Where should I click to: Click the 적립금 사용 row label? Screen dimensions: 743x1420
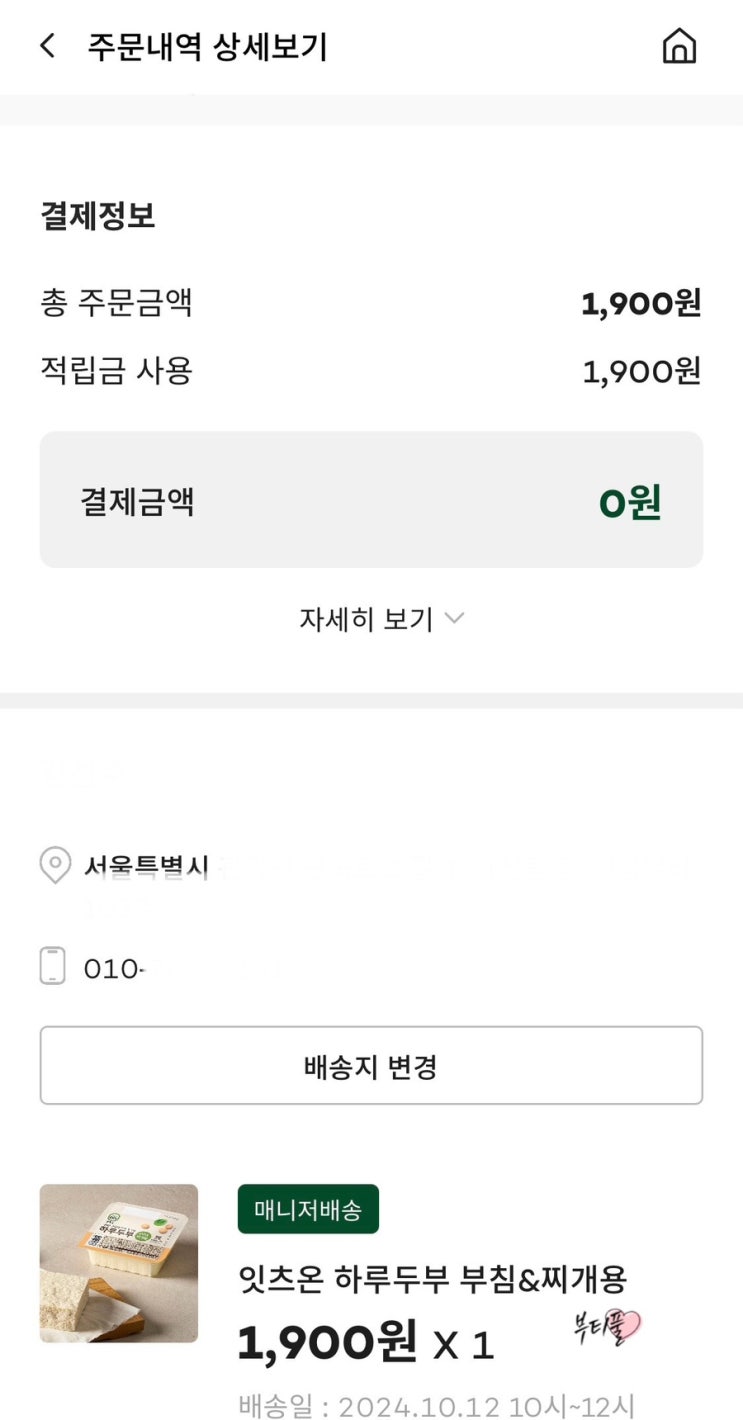pyautogui.click(x=116, y=371)
